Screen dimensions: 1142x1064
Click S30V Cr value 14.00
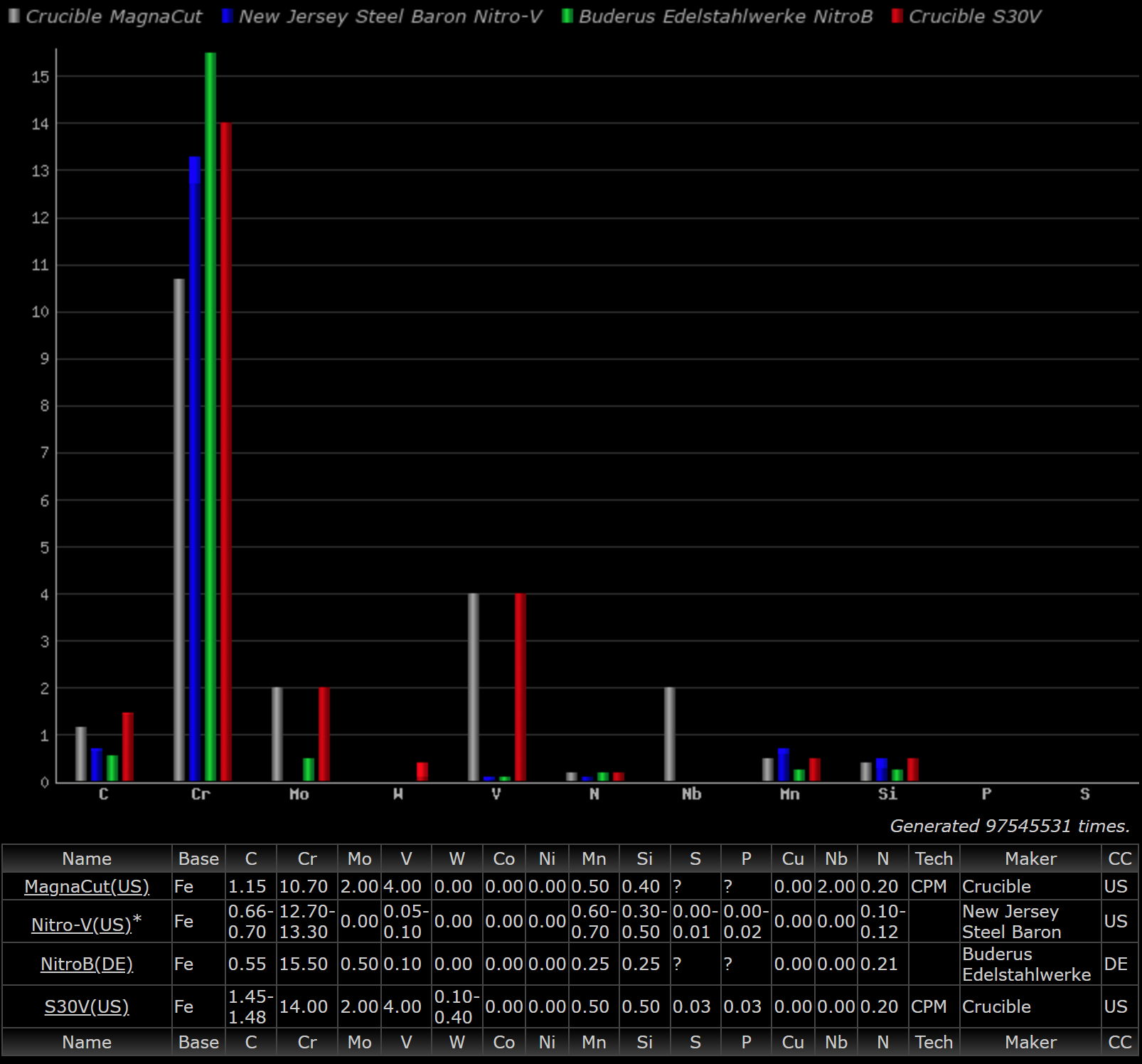tap(304, 1006)
